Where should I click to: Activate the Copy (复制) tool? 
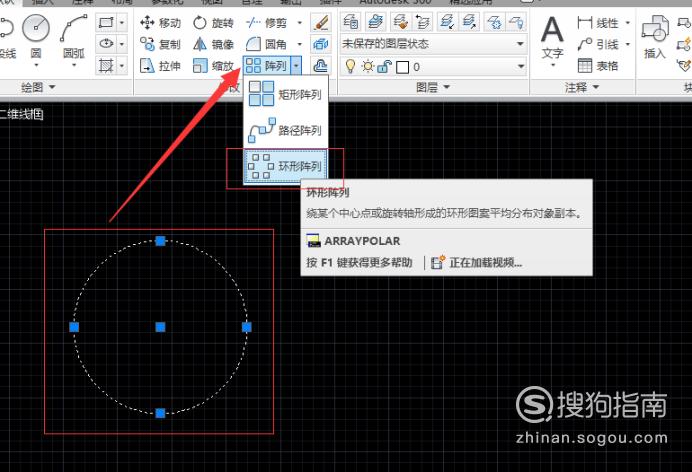pyautogui.click(x=160, y=44)
